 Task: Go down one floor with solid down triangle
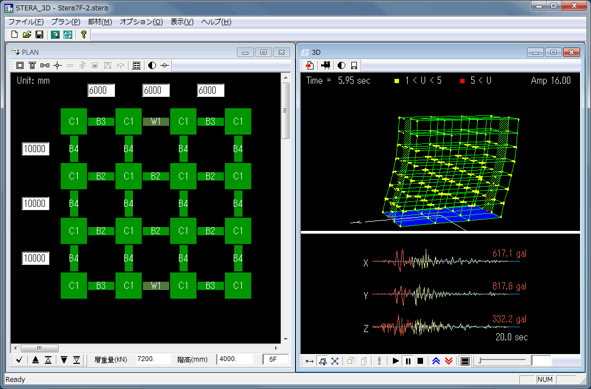(64, 360)
